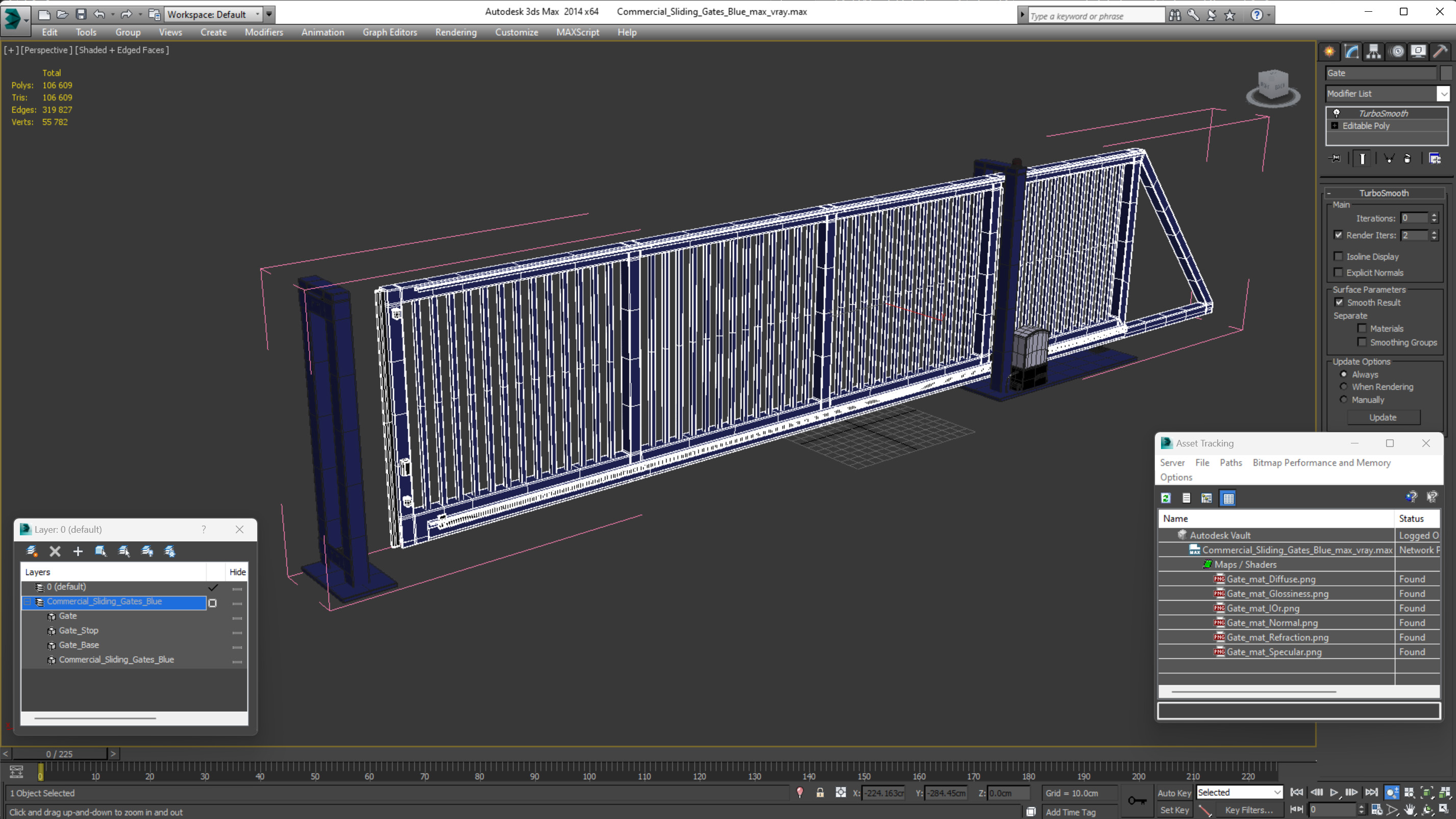Image resolution: width=1456 pixels, height=819 pixels.
Task: Open Bitmap Performance and Memory menu
Action: (1321, 462)
